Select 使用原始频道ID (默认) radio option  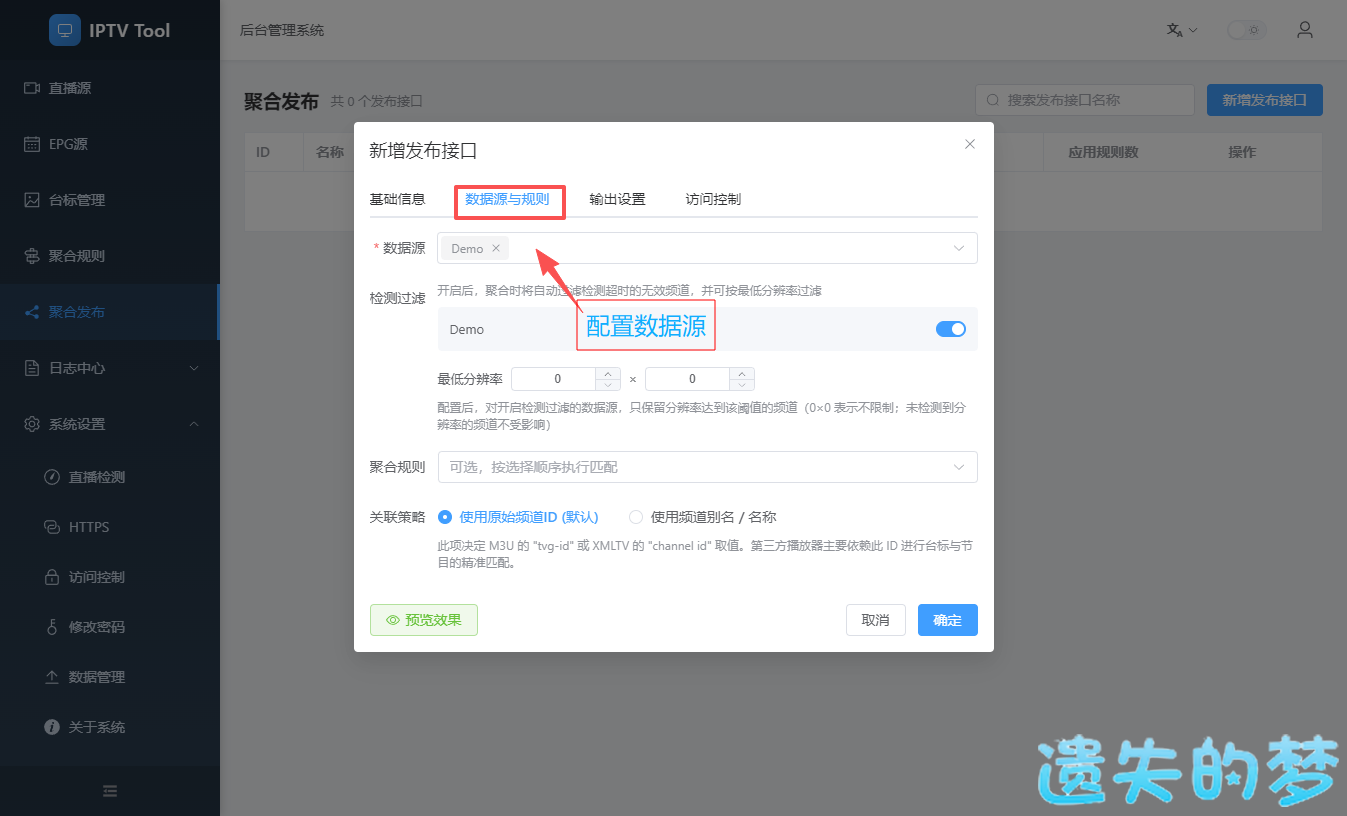518,517
